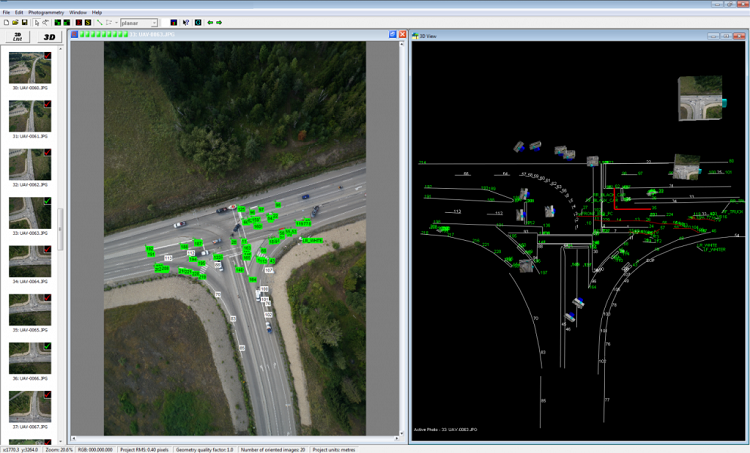Open the Help menu
Viewport: 750px width, 453px height.
(97, 12)
